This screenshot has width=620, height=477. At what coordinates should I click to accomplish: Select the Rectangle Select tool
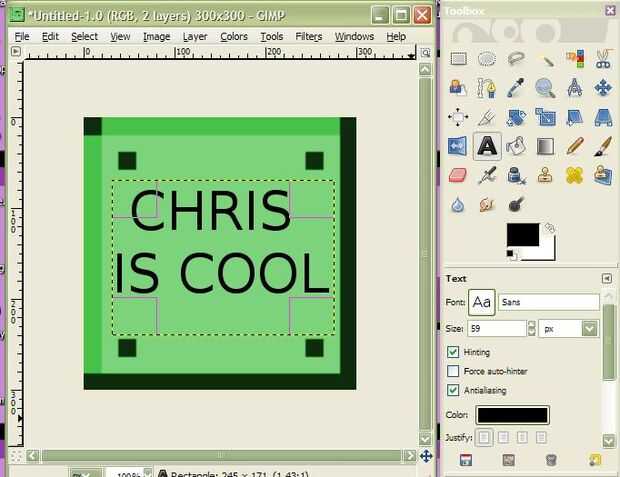click(x=459, y=59)
